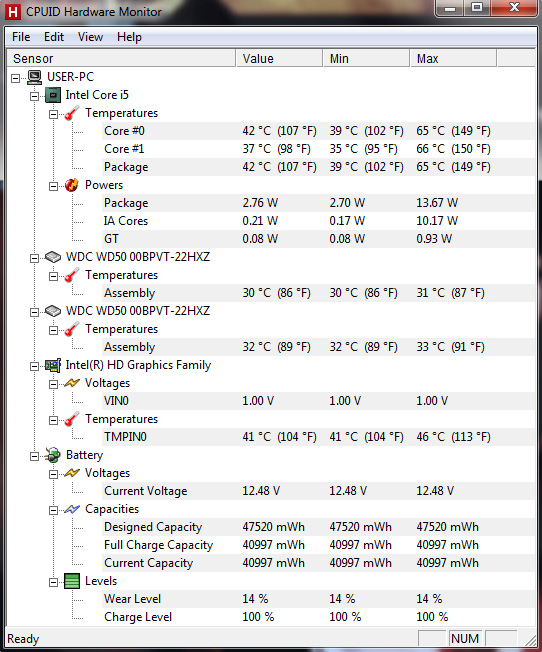Click the 46 °C (113 °F) TMPIN0 max value

click(x=453, y=437)
